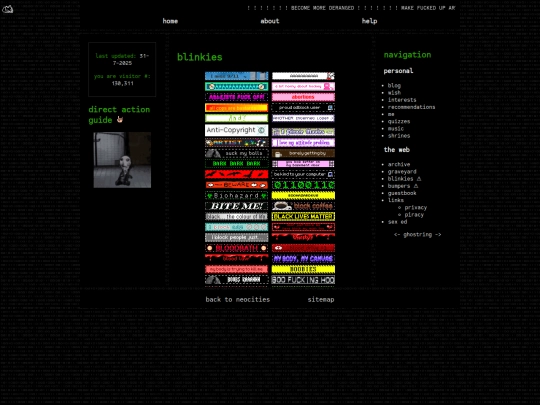Click the scrolling marquee text at top
This screenshot has height=405, width=540.
(x=351, y=8)
